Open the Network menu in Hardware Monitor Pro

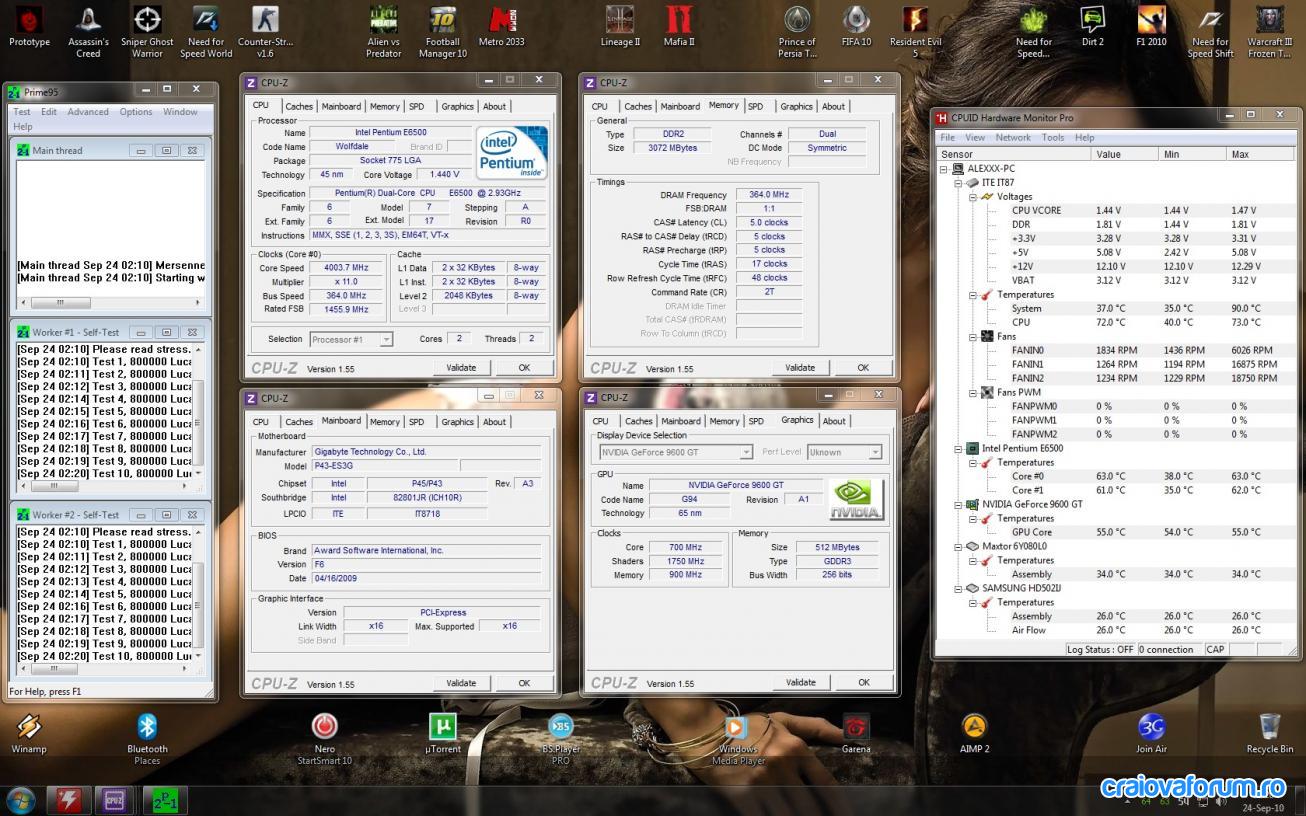pyautogui.click(x=1013, y=137)
